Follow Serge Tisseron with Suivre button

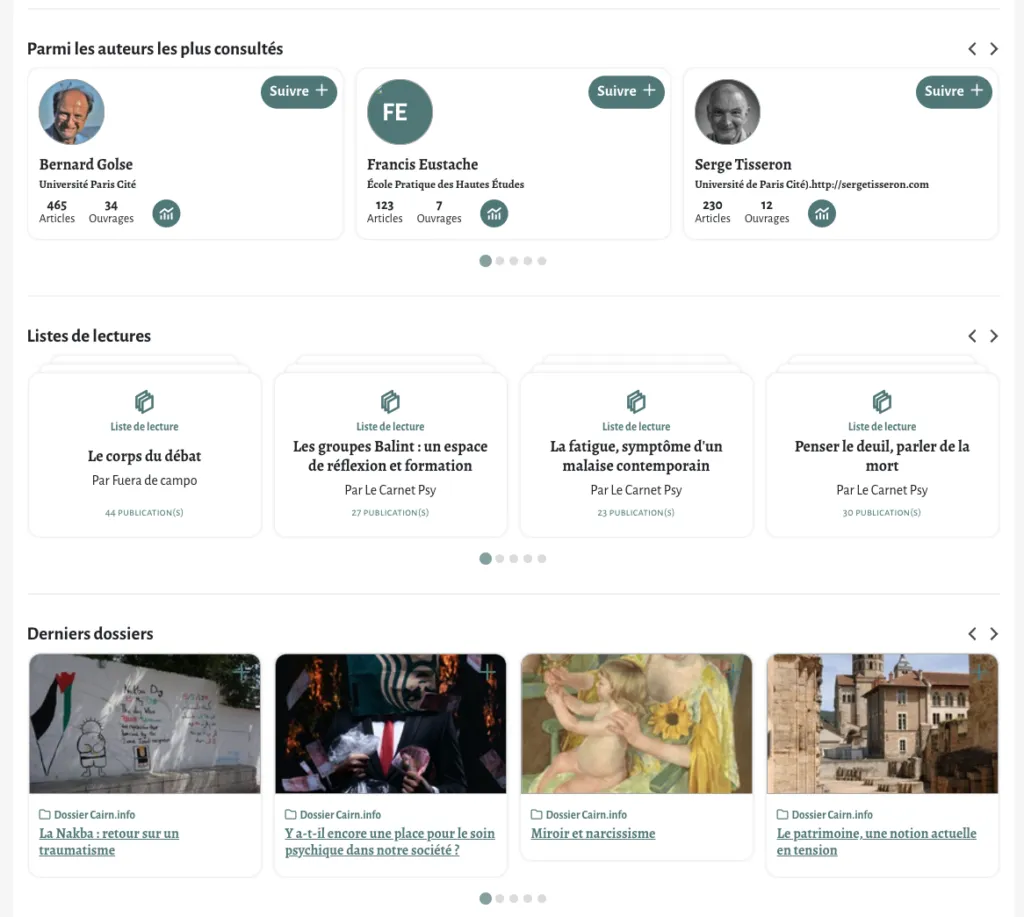(x=954, y=91)
